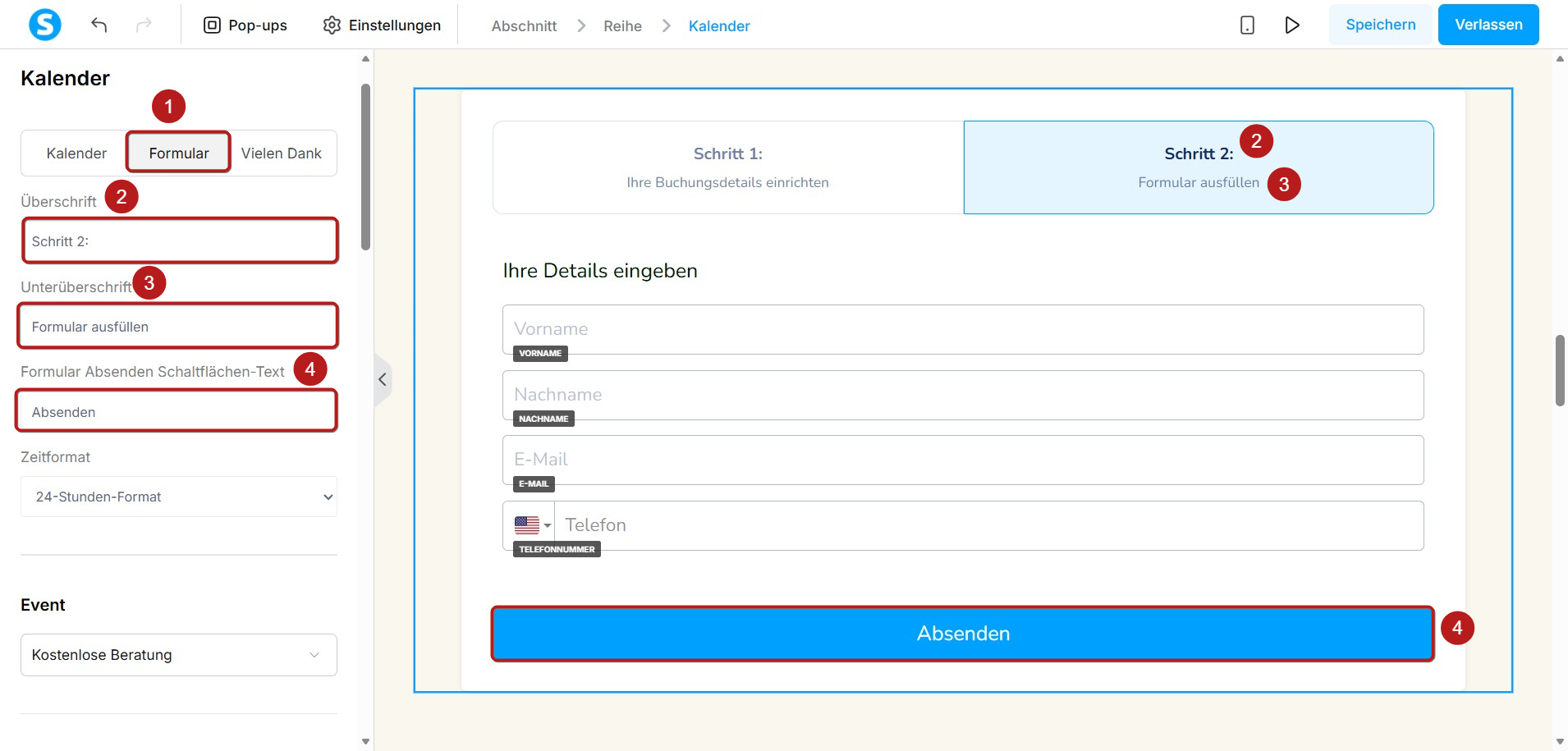Open the US flag country code selector
The height and width of the screenshot is (751, 1568).
(x=532, y=525)
